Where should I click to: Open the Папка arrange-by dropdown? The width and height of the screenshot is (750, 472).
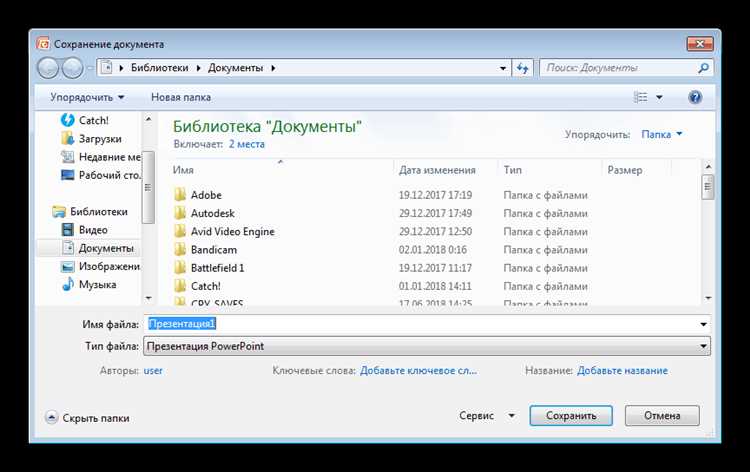point(662,134)
